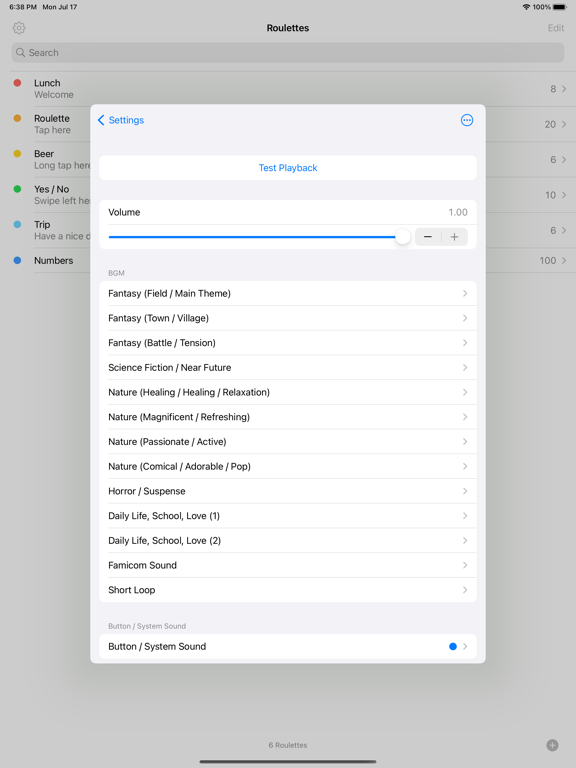Click chevron next to count 20
Viewport: 576px width, 768px height.
pos(564,124)
